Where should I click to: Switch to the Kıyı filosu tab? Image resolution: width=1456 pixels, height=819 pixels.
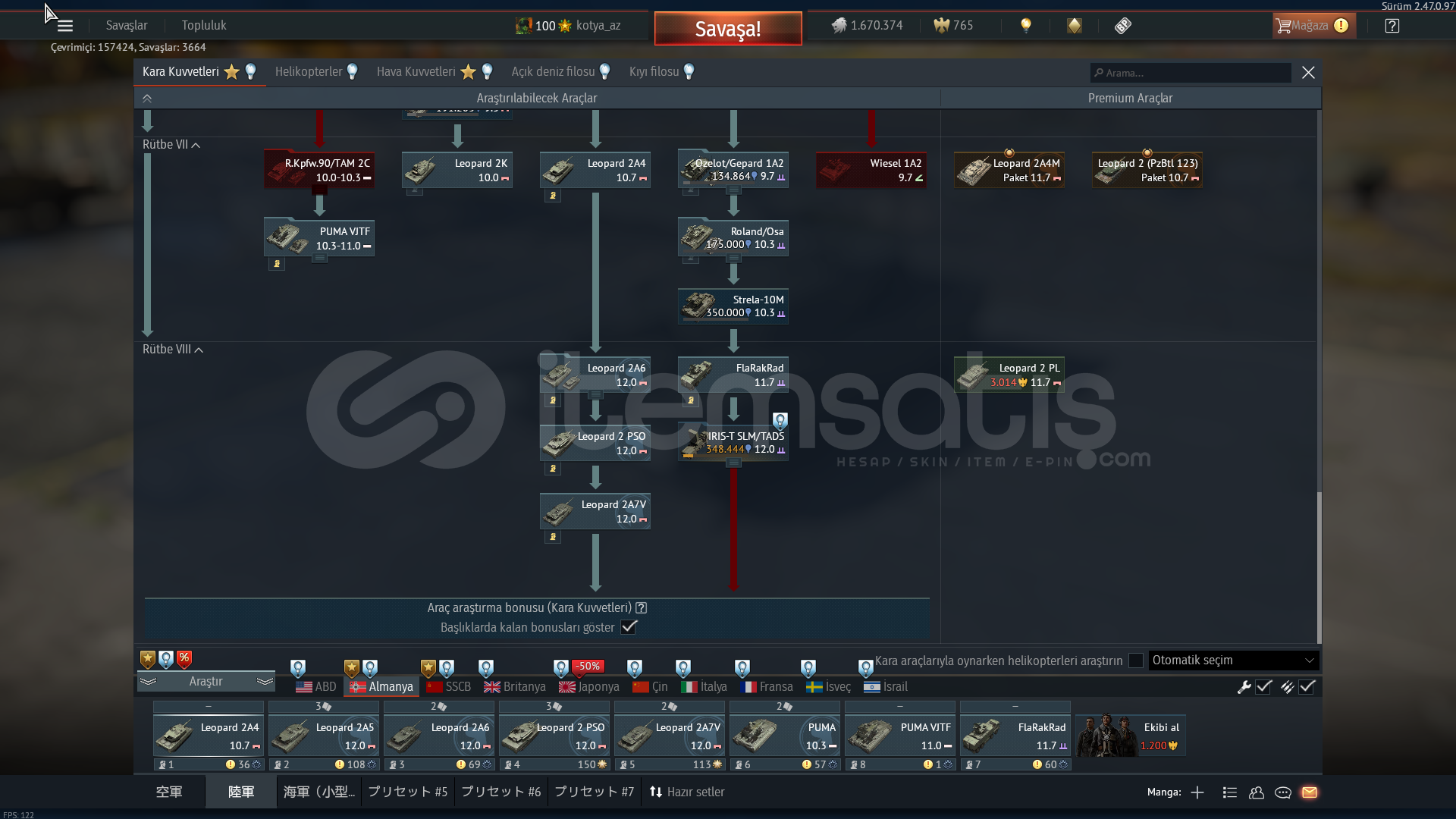click(662, 72)
